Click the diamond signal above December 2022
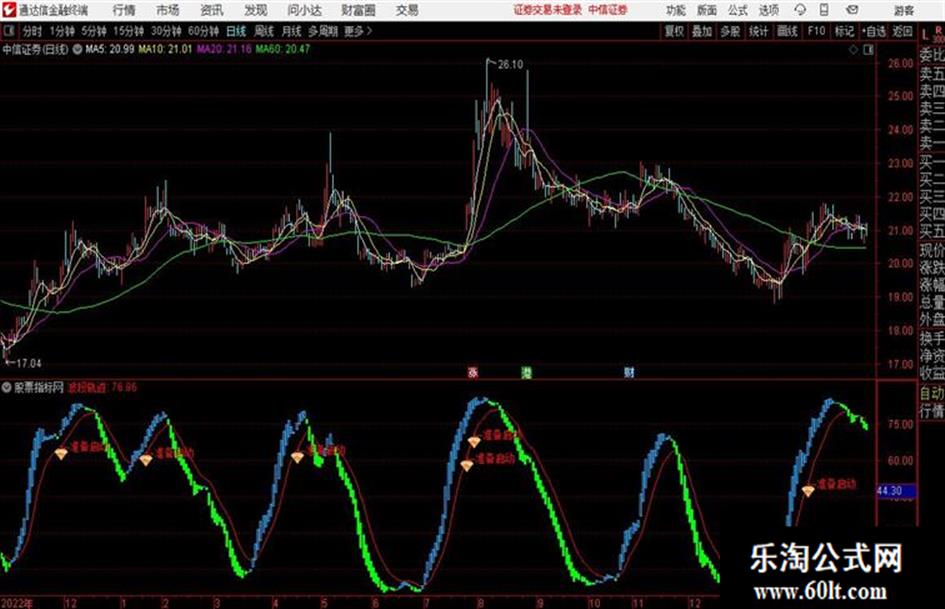The height and width of the screenshot is (609, 945). pyautogui.click(x=61, y=454)
